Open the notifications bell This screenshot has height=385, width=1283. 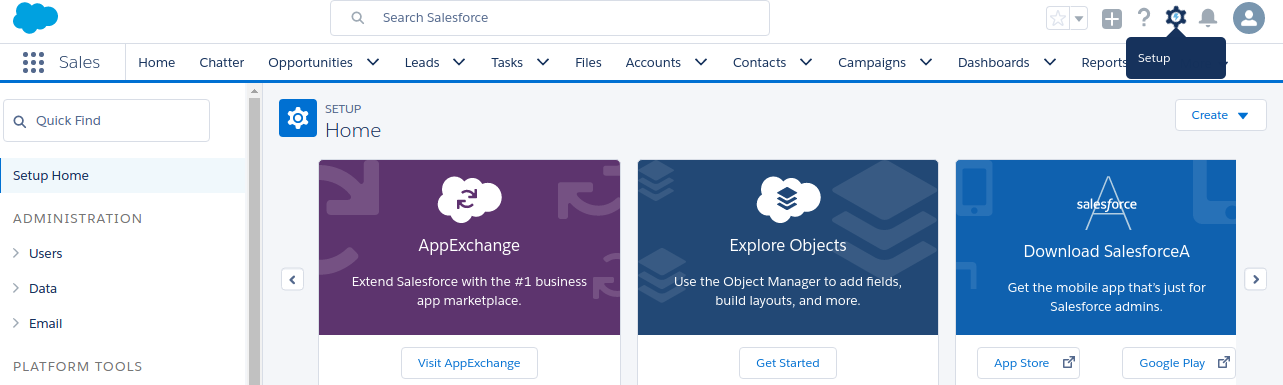1208,18
